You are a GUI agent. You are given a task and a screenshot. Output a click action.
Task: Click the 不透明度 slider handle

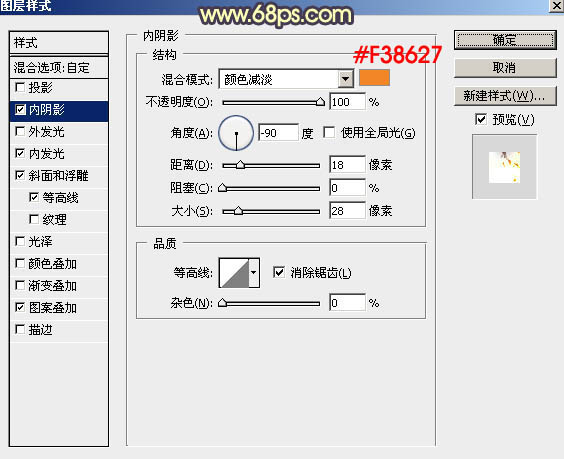[x=320, y=102]
